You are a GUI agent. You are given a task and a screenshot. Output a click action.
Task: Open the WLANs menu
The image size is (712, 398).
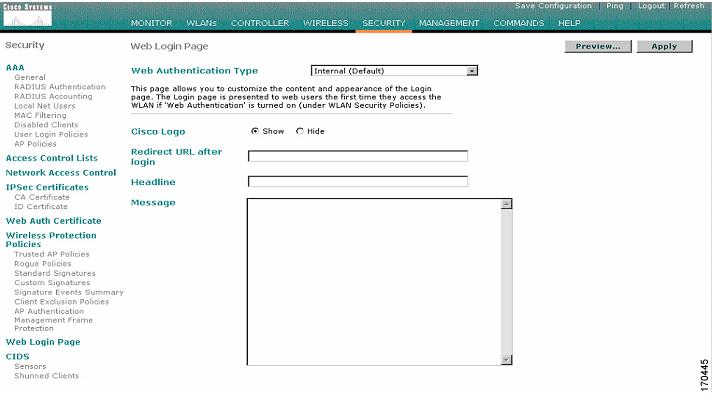pos(201,23)
